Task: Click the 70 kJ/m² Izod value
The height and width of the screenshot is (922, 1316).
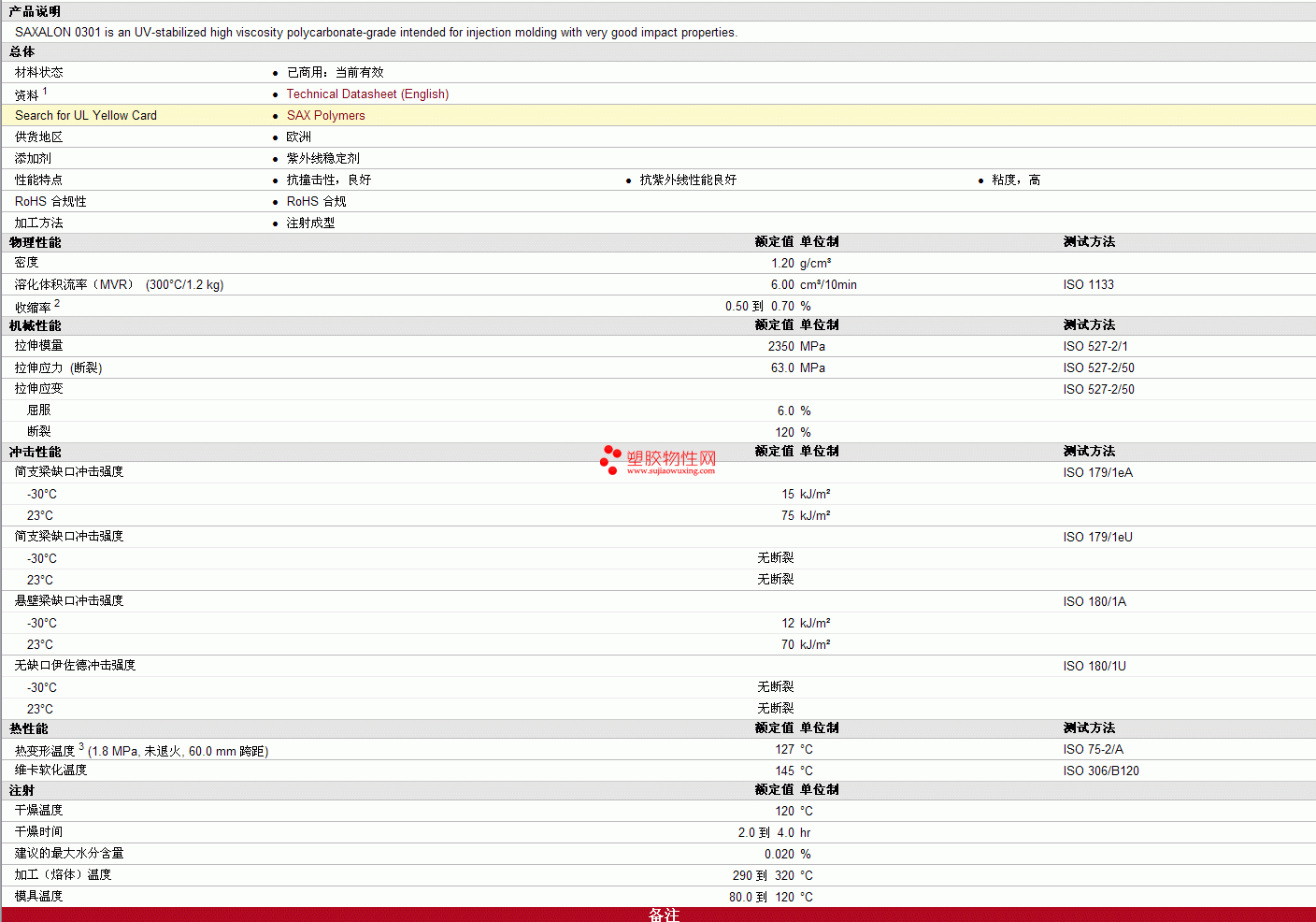Action: [x=806, y=644]
